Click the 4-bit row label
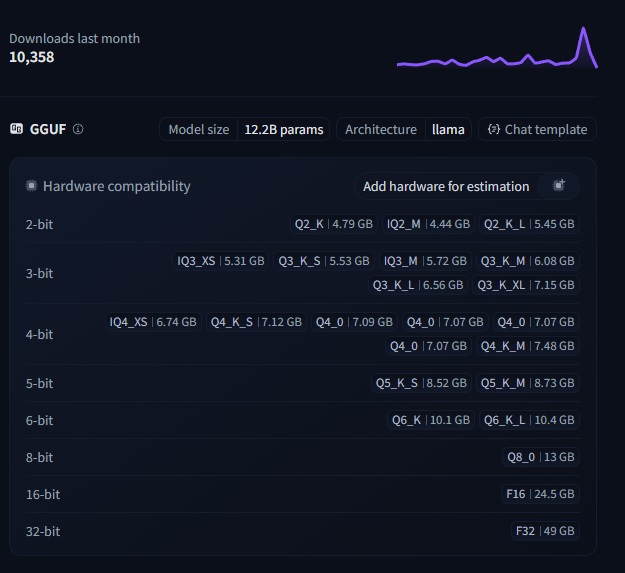 (x=39, y=334)
